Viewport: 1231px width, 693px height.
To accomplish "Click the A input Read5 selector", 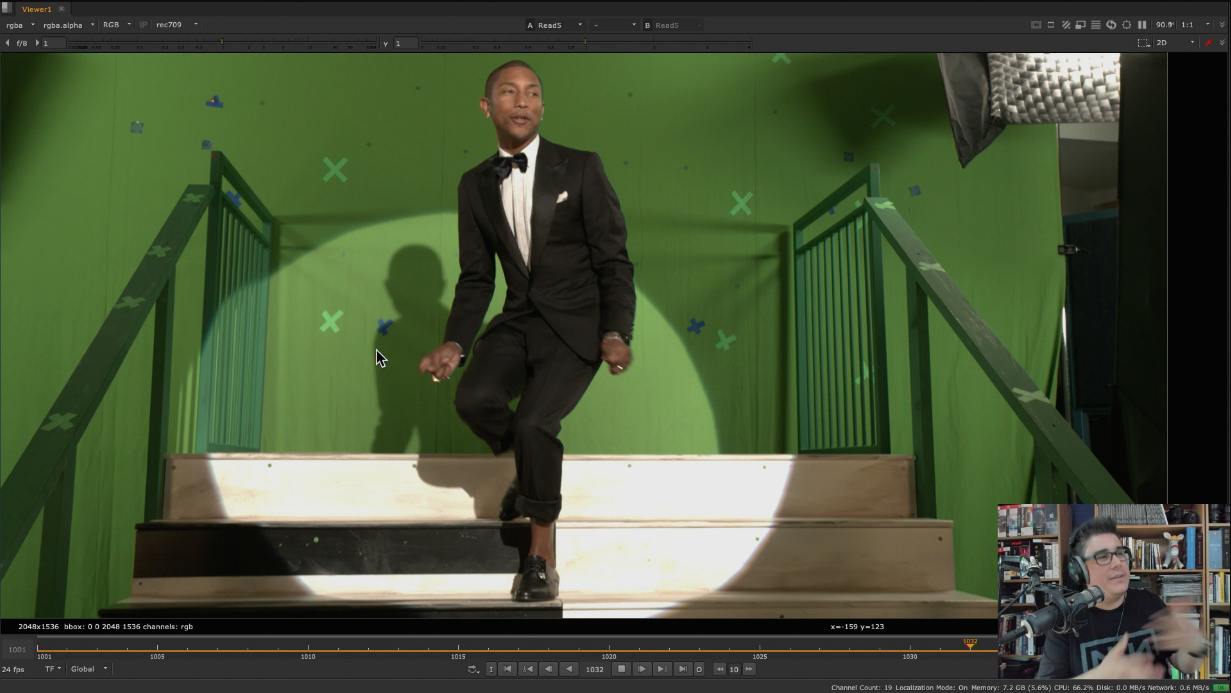I will 555,25.
